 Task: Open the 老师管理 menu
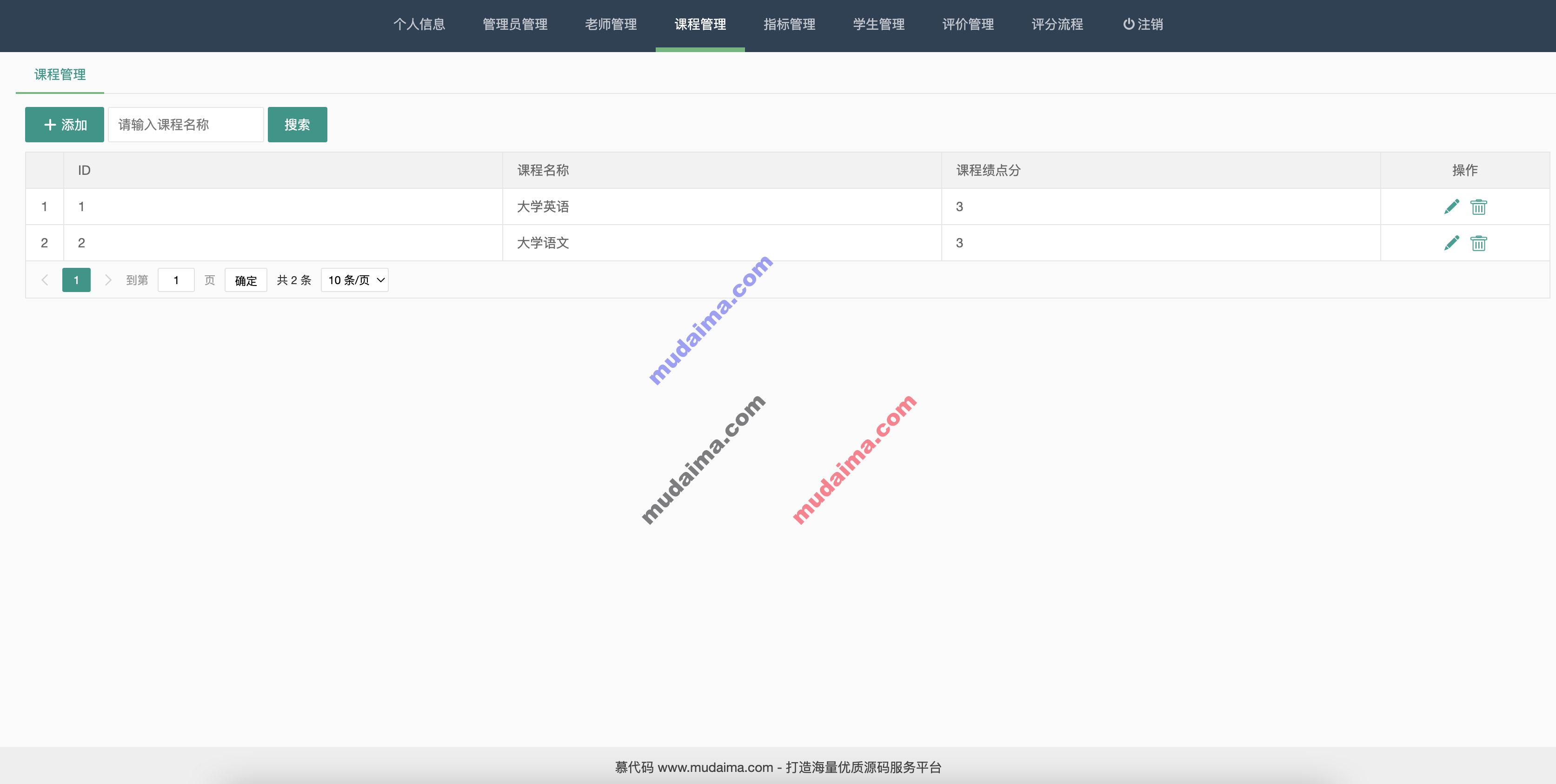tap(611, 24)
